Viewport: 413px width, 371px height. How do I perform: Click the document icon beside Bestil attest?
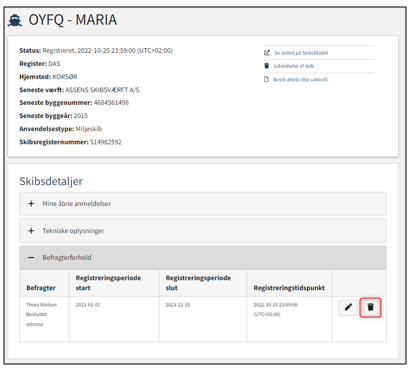pyautogui.click(x=266, y=79)
